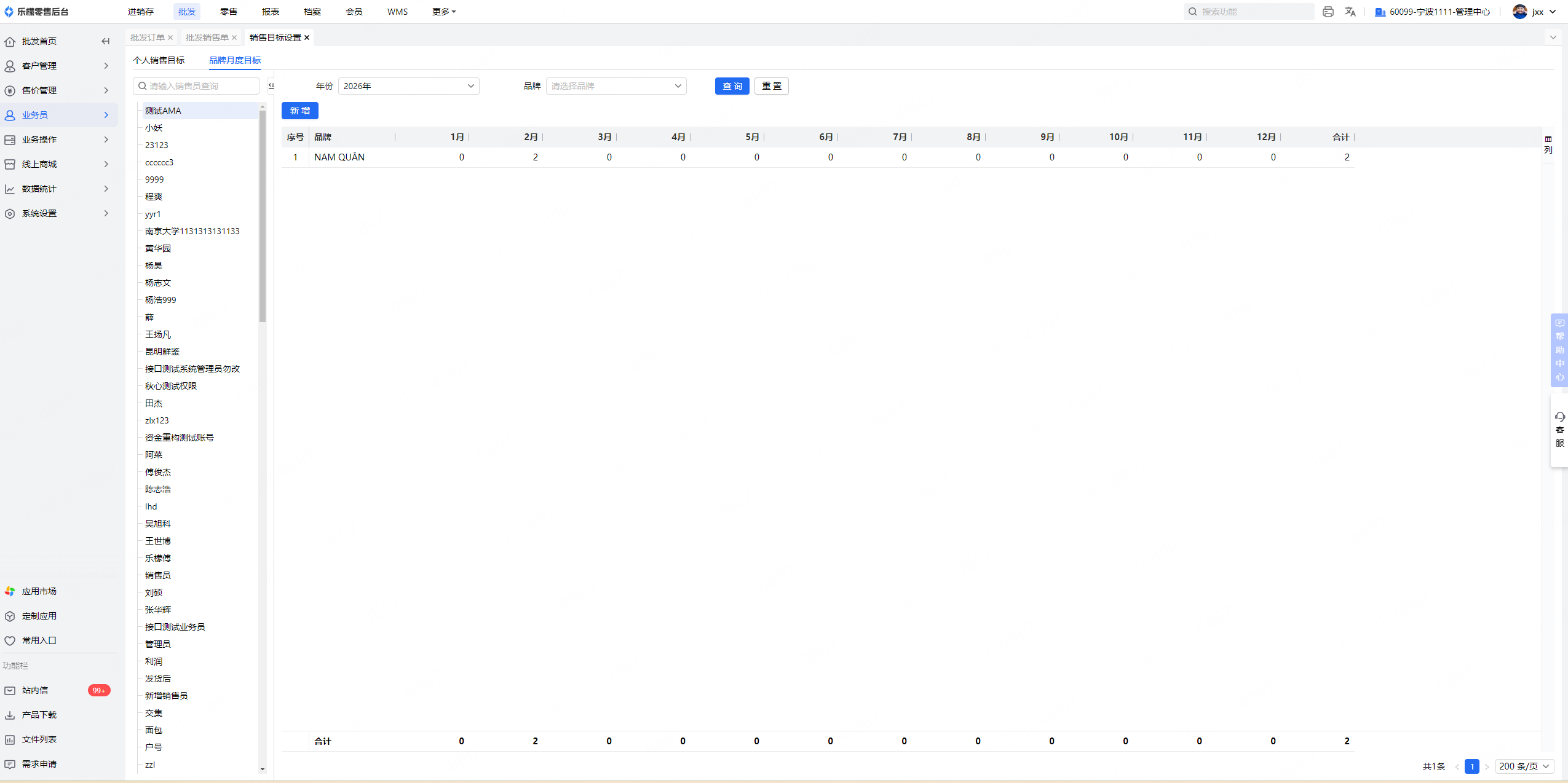
Task: Open the 品牌 brand select dropdown
Action: pyautogui.click(x=616, y=86)
